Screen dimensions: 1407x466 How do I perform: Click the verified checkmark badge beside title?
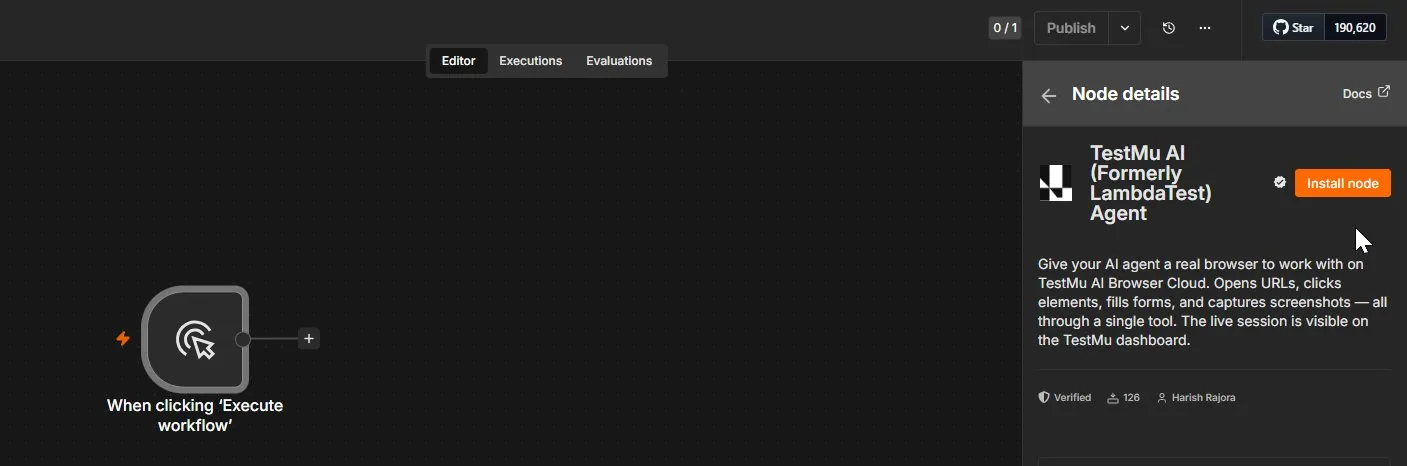(x=1279, y=183)
